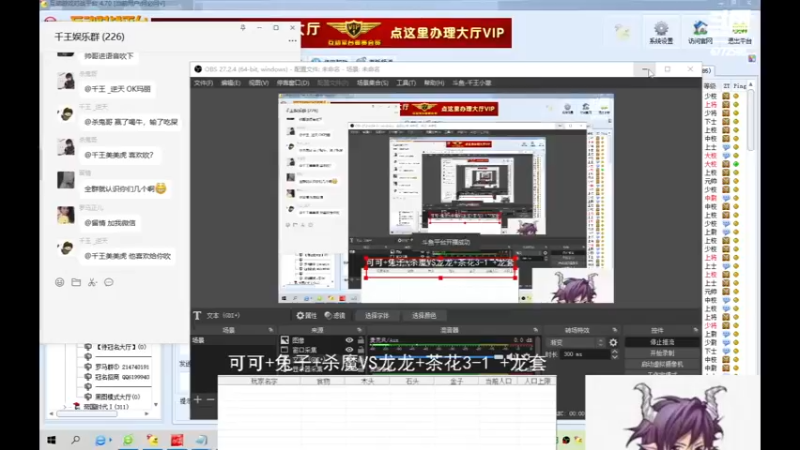Open Internet Explorer from the taskbar
The image size is (800, 450).
[102, 440]
